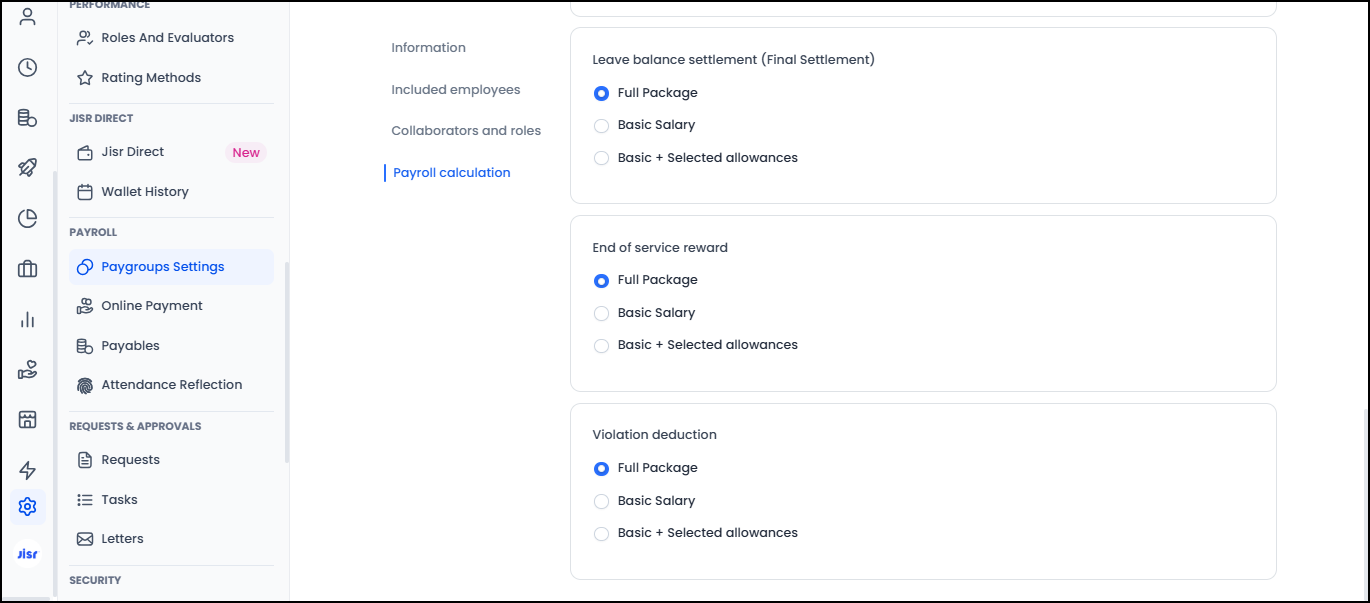Open the briefcase icon in left rail

click(x=28, y=269)
